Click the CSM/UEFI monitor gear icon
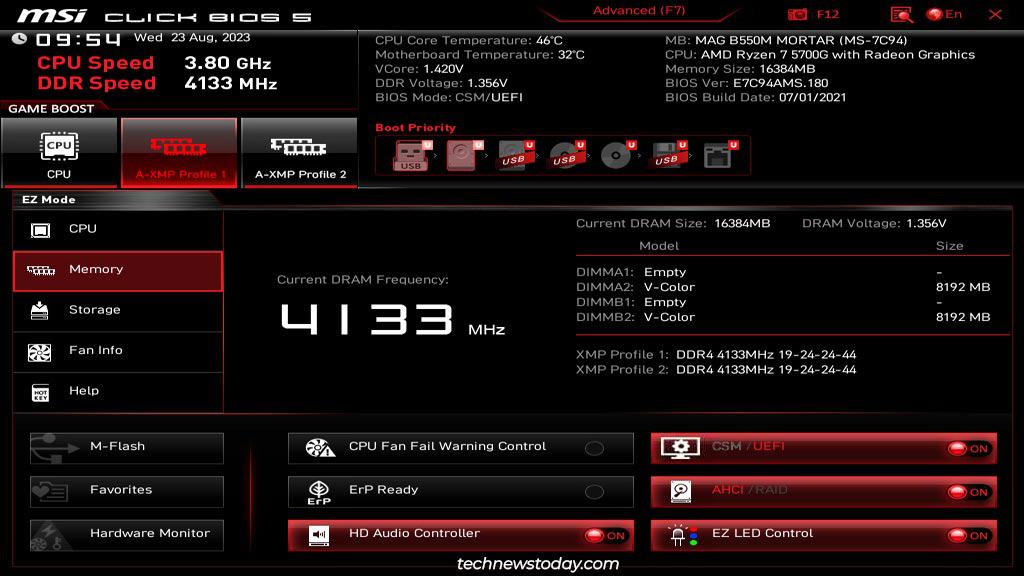This screenshot has width=1024, height=576. tap(680, 448)
